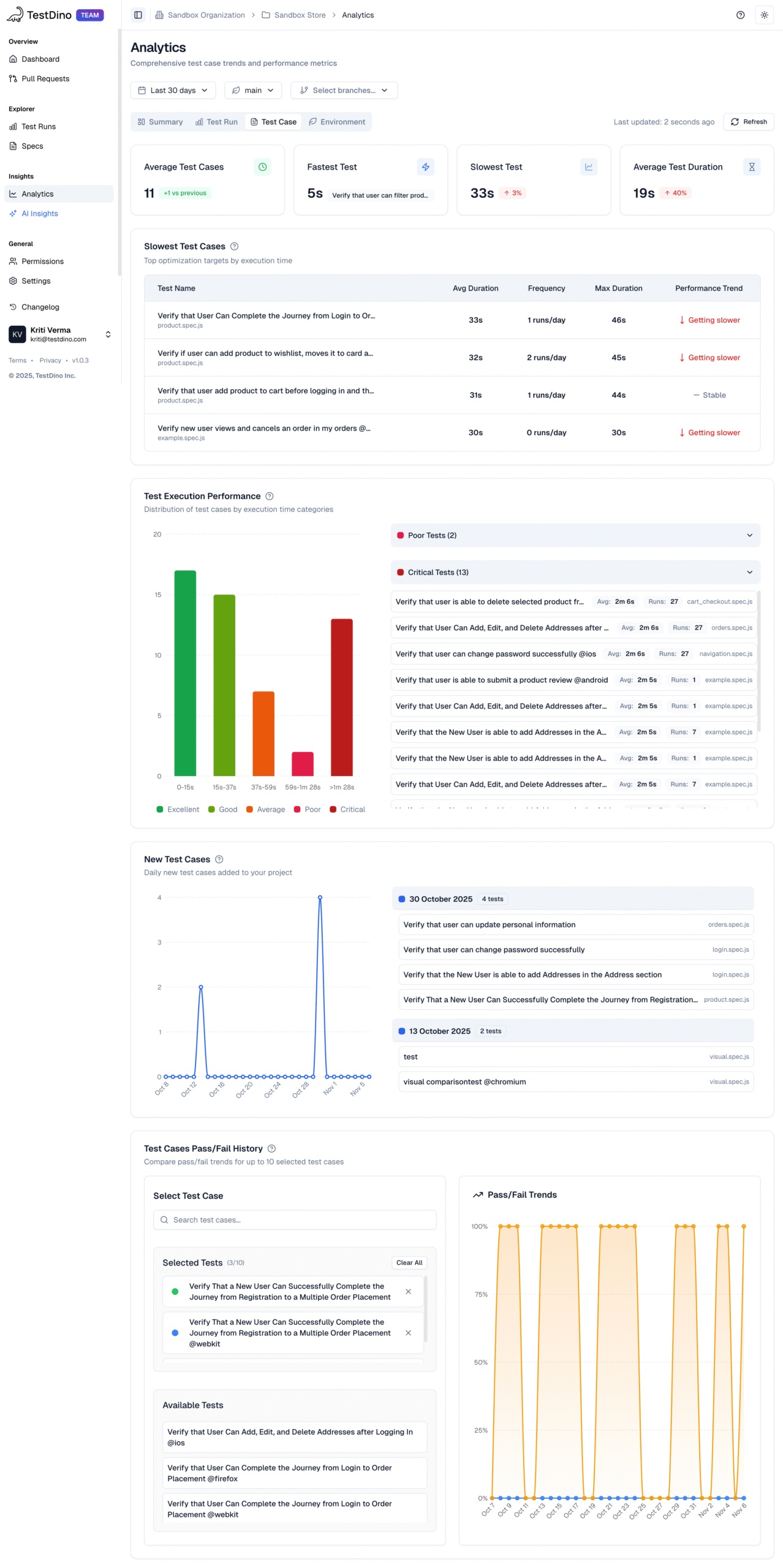Viewport: 783px width, 1568px height.
Task: Click the Refresh button
Action: point(748,122)
